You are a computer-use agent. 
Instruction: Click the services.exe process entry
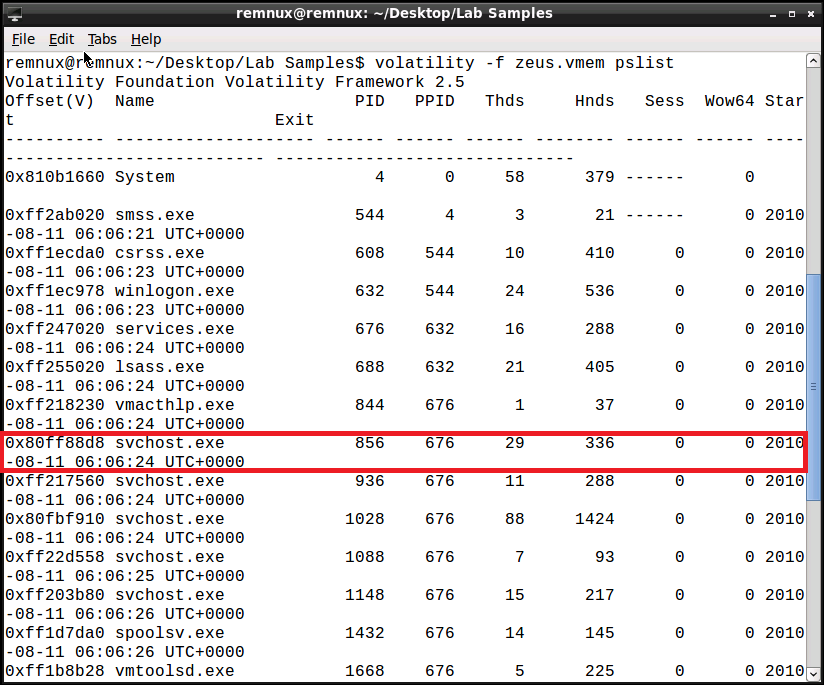[174, 329]
